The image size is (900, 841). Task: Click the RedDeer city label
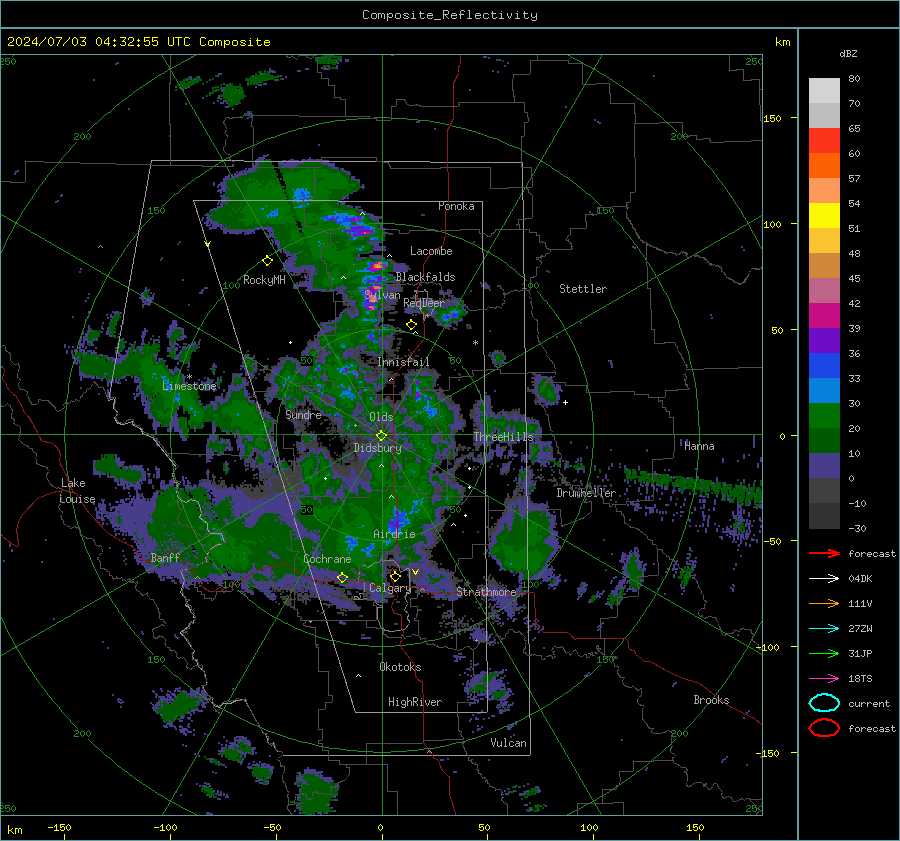coord(424,303)
